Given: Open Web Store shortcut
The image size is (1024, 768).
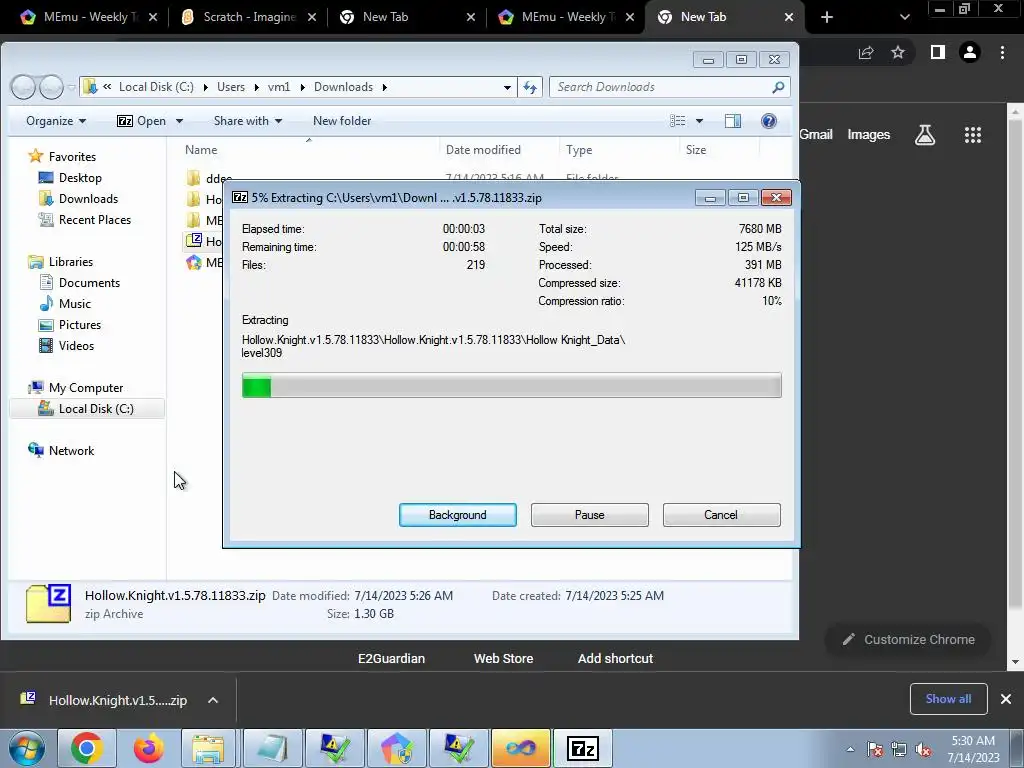Looking at the screenshot, I should 503,658.
